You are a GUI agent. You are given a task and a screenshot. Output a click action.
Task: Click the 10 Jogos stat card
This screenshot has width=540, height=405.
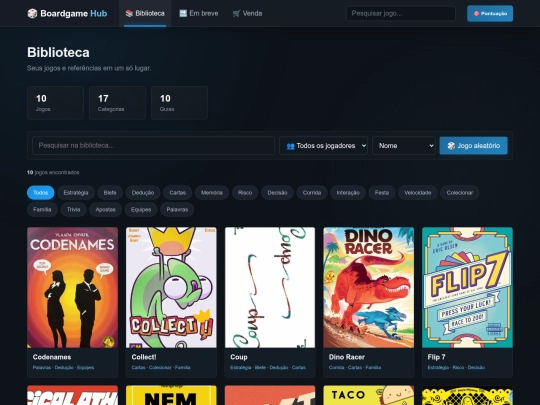(55, 103)
